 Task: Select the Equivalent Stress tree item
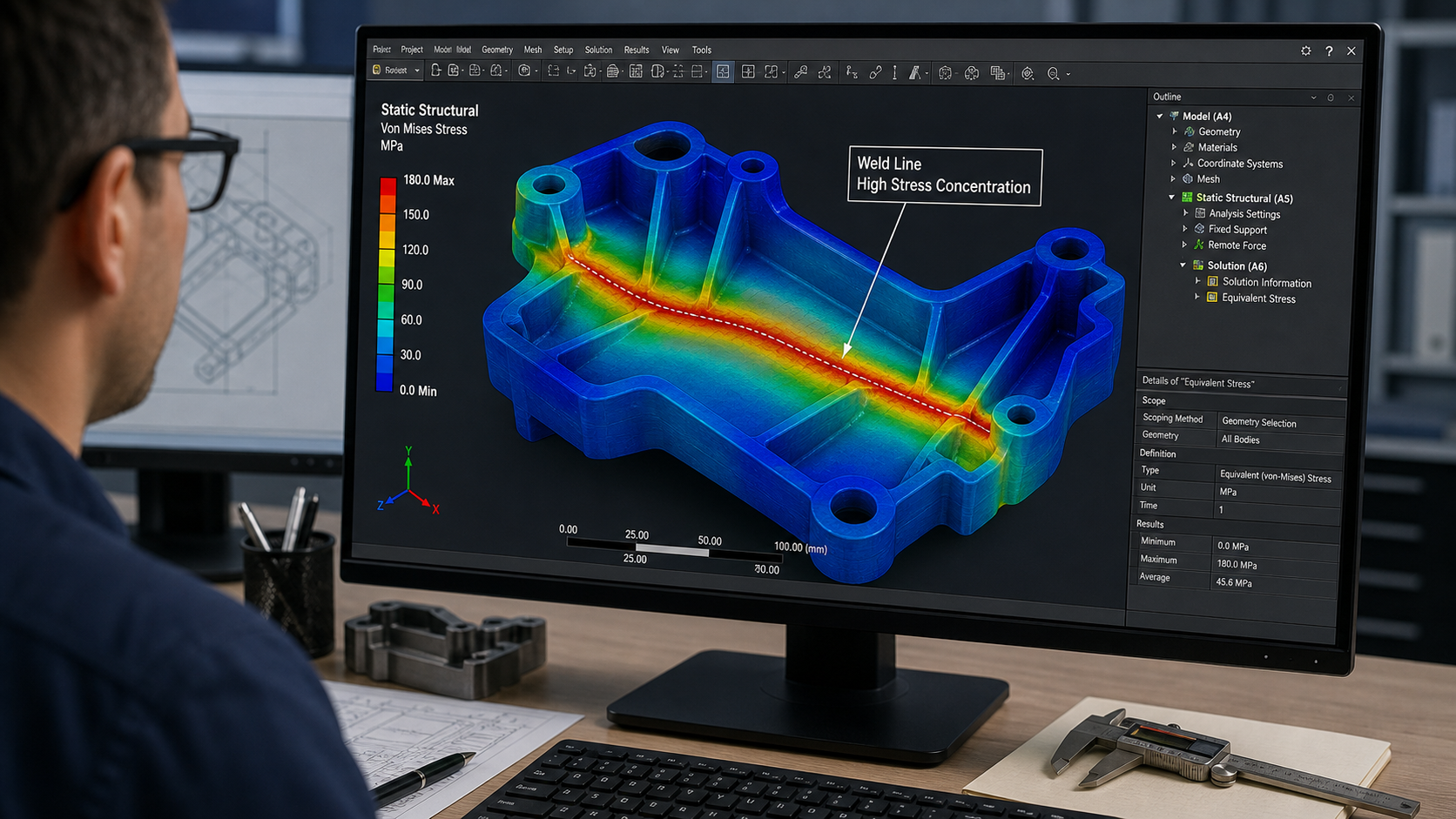(1258, 299)
